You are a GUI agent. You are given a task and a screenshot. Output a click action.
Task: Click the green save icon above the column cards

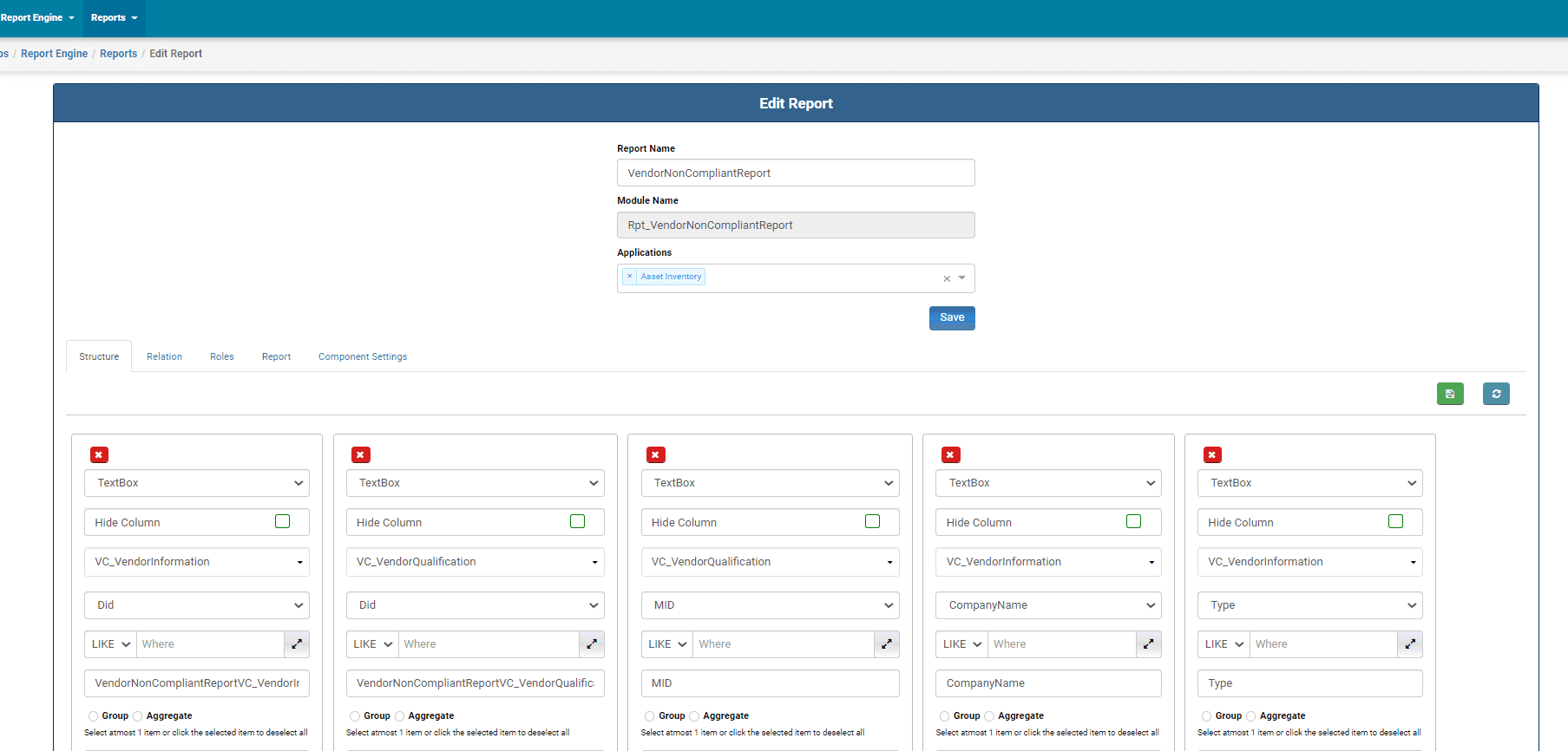tap(1450, 394)
